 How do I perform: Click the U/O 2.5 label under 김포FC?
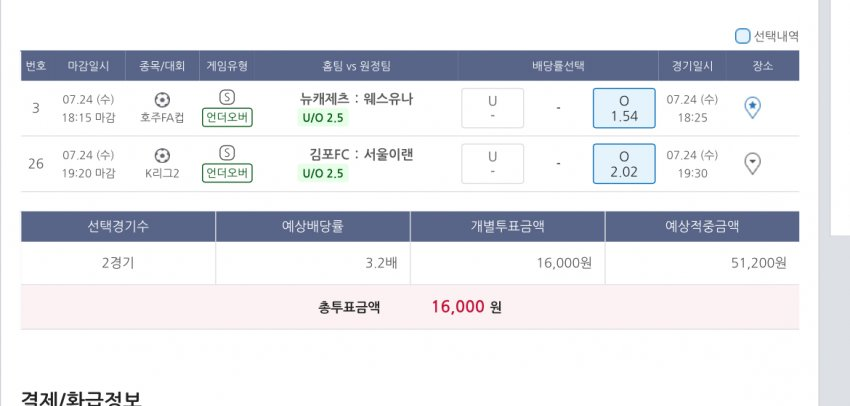click(x=323, y=174)
